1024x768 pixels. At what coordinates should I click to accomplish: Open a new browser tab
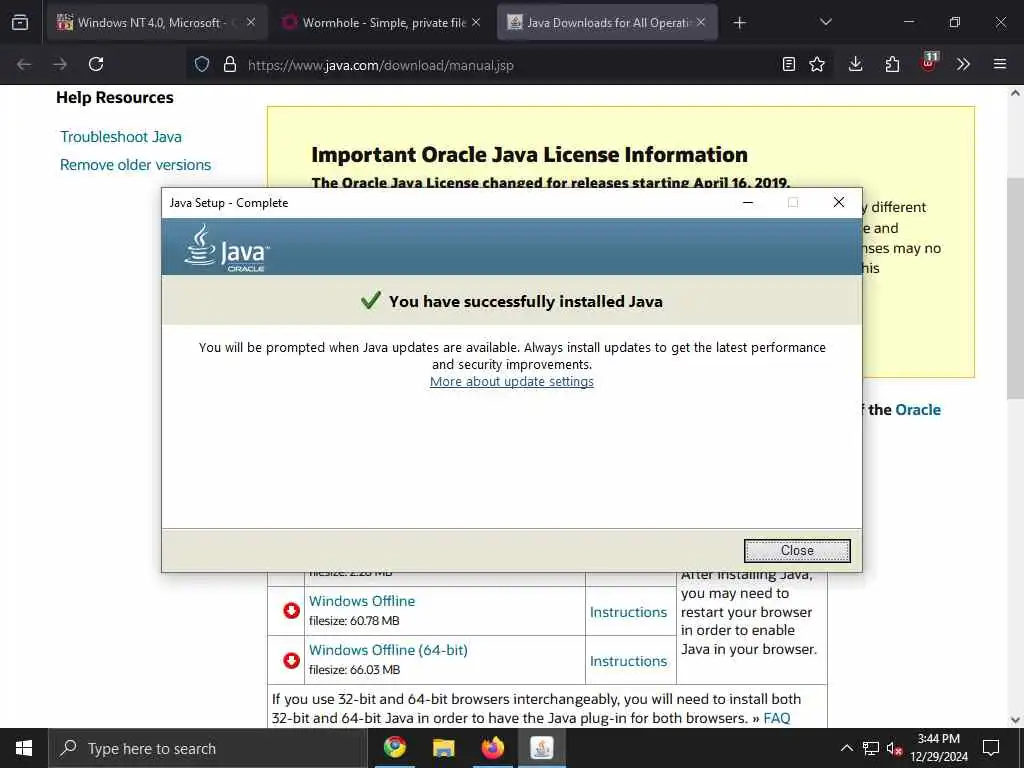739,23
